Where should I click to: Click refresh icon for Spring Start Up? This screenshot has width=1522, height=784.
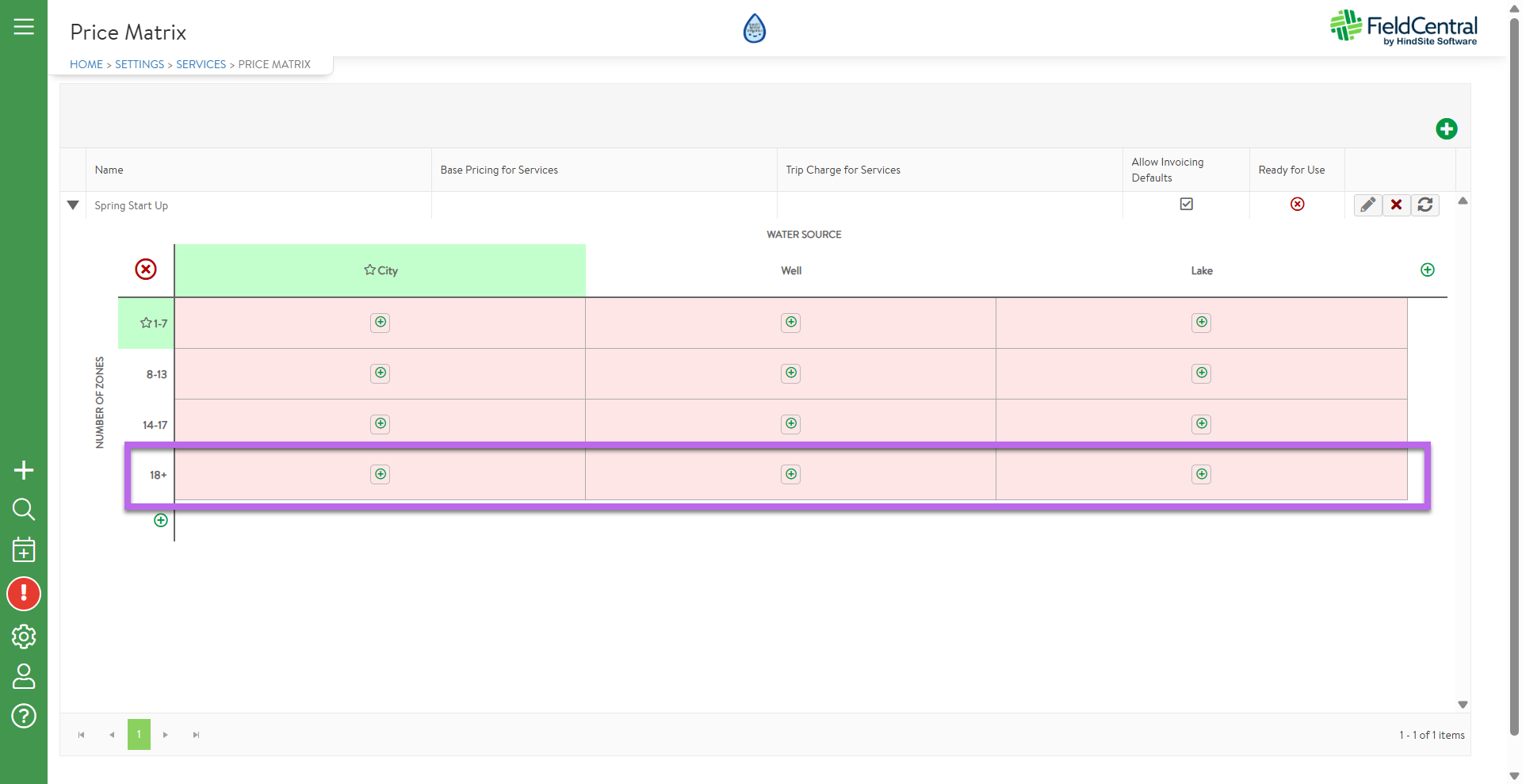(x=1424, y=205)
